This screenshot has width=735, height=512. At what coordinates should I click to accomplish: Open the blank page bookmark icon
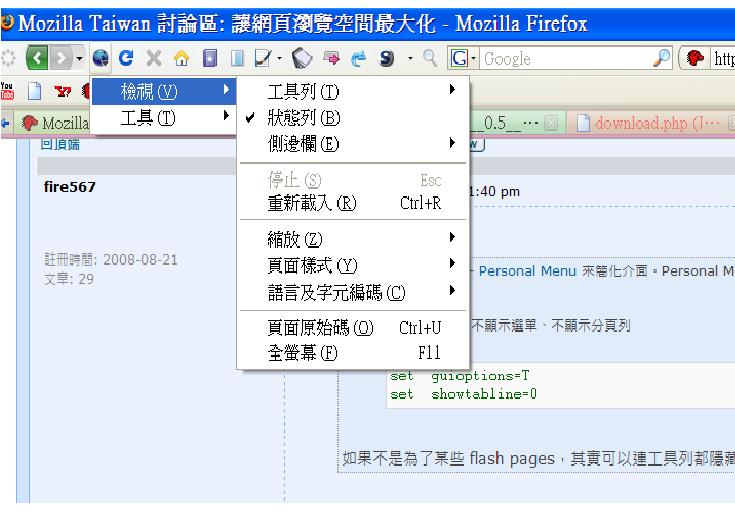34,91
